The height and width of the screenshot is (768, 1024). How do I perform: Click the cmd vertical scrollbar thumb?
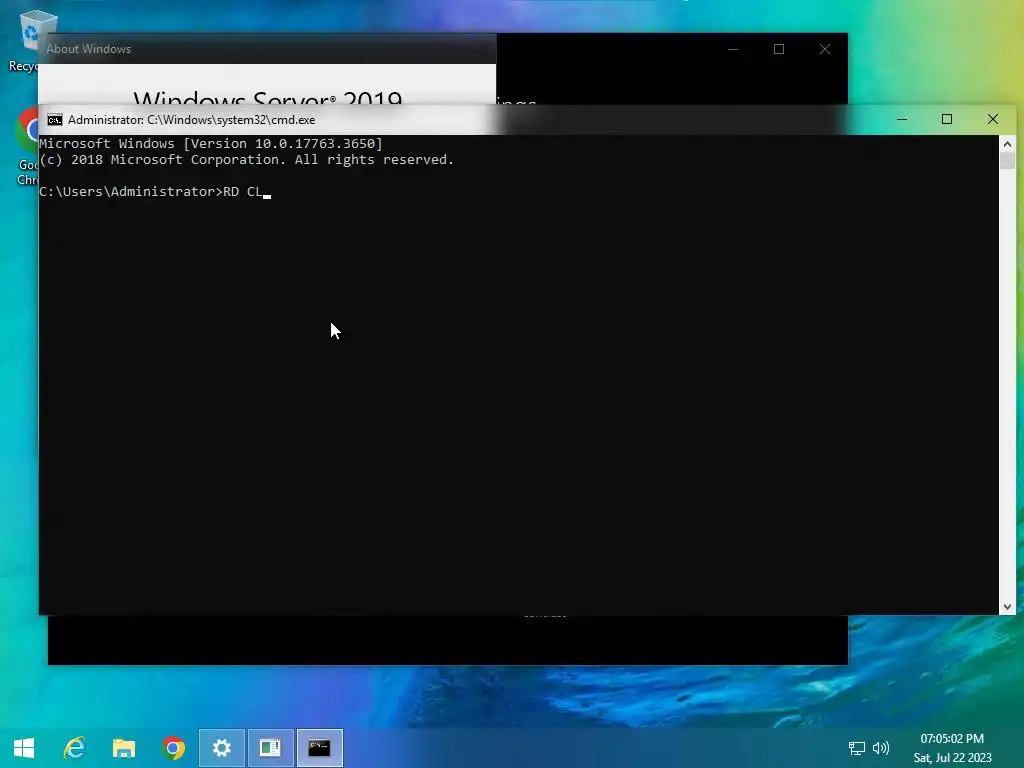click(1007, 161)
